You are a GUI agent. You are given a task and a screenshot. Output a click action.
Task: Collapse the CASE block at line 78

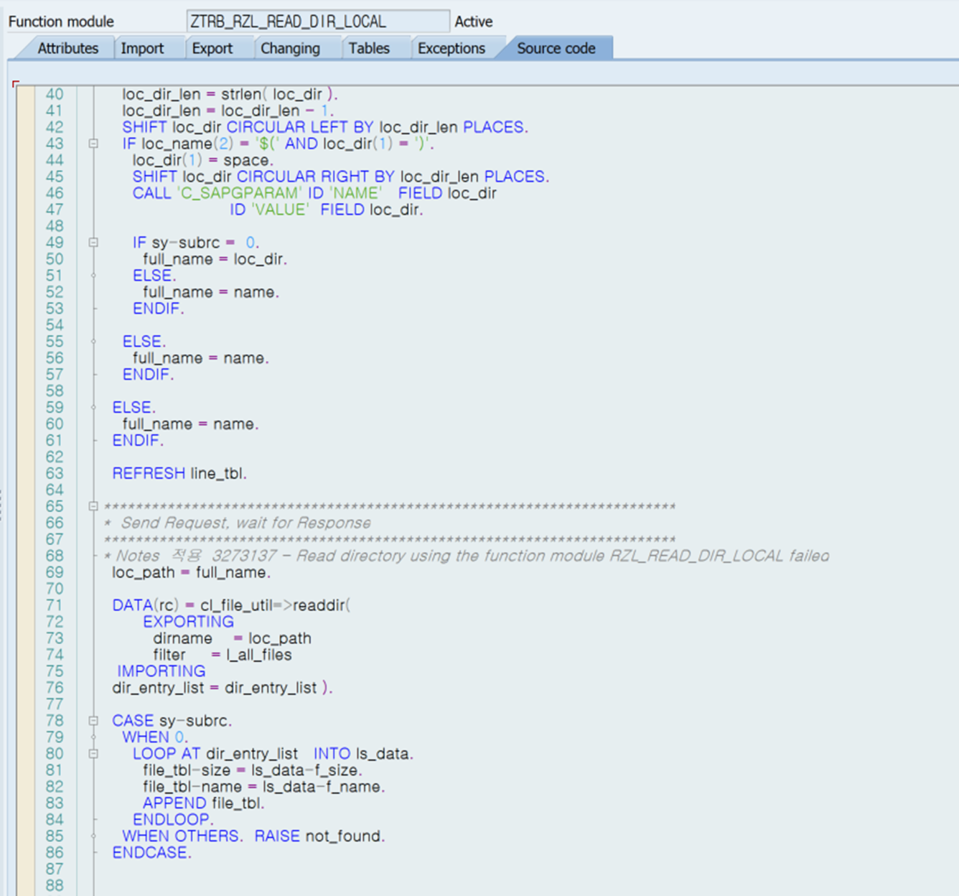(94, 721)
